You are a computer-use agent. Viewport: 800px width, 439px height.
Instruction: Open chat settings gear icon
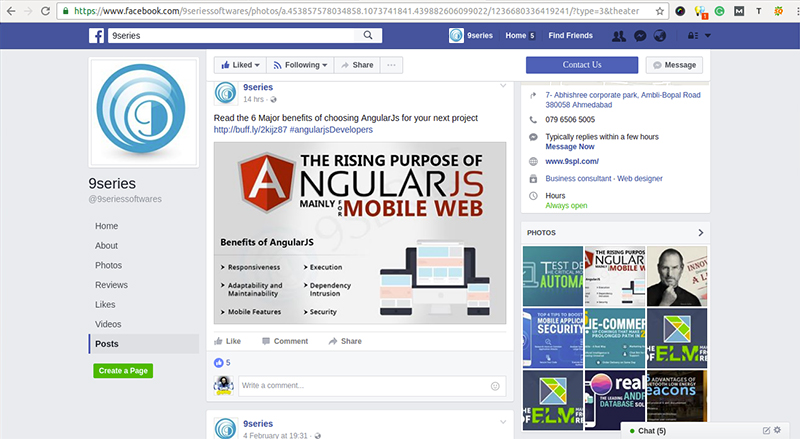(x=777, y=430)
